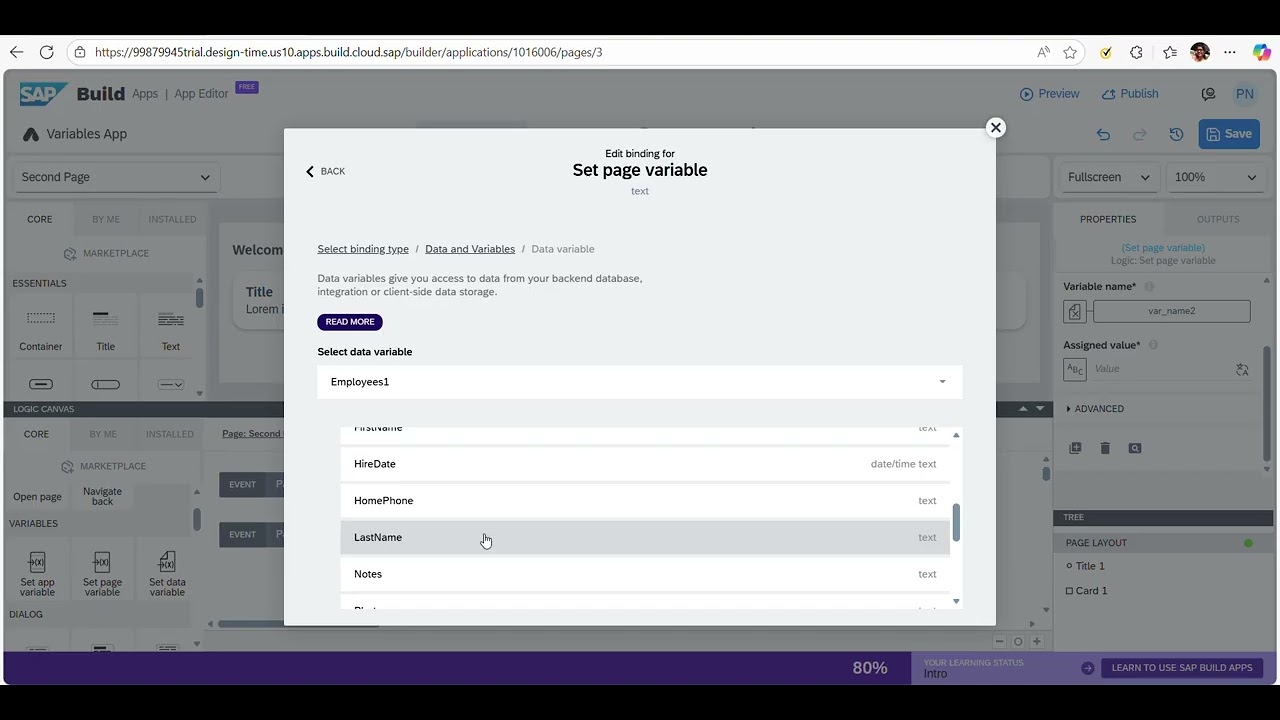Open the top panel BY ME tab
Screen dimensions: 1280x720
click(106, 219)
